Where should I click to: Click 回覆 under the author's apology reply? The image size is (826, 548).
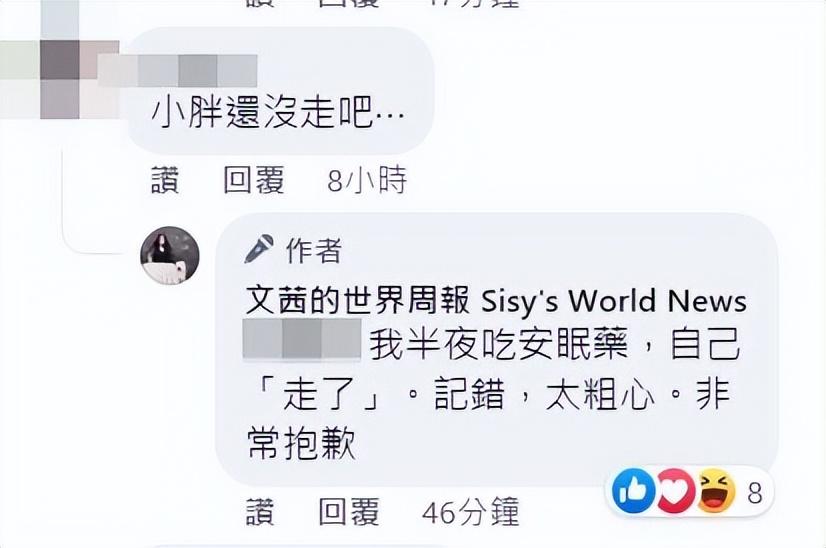coord(349,511)
